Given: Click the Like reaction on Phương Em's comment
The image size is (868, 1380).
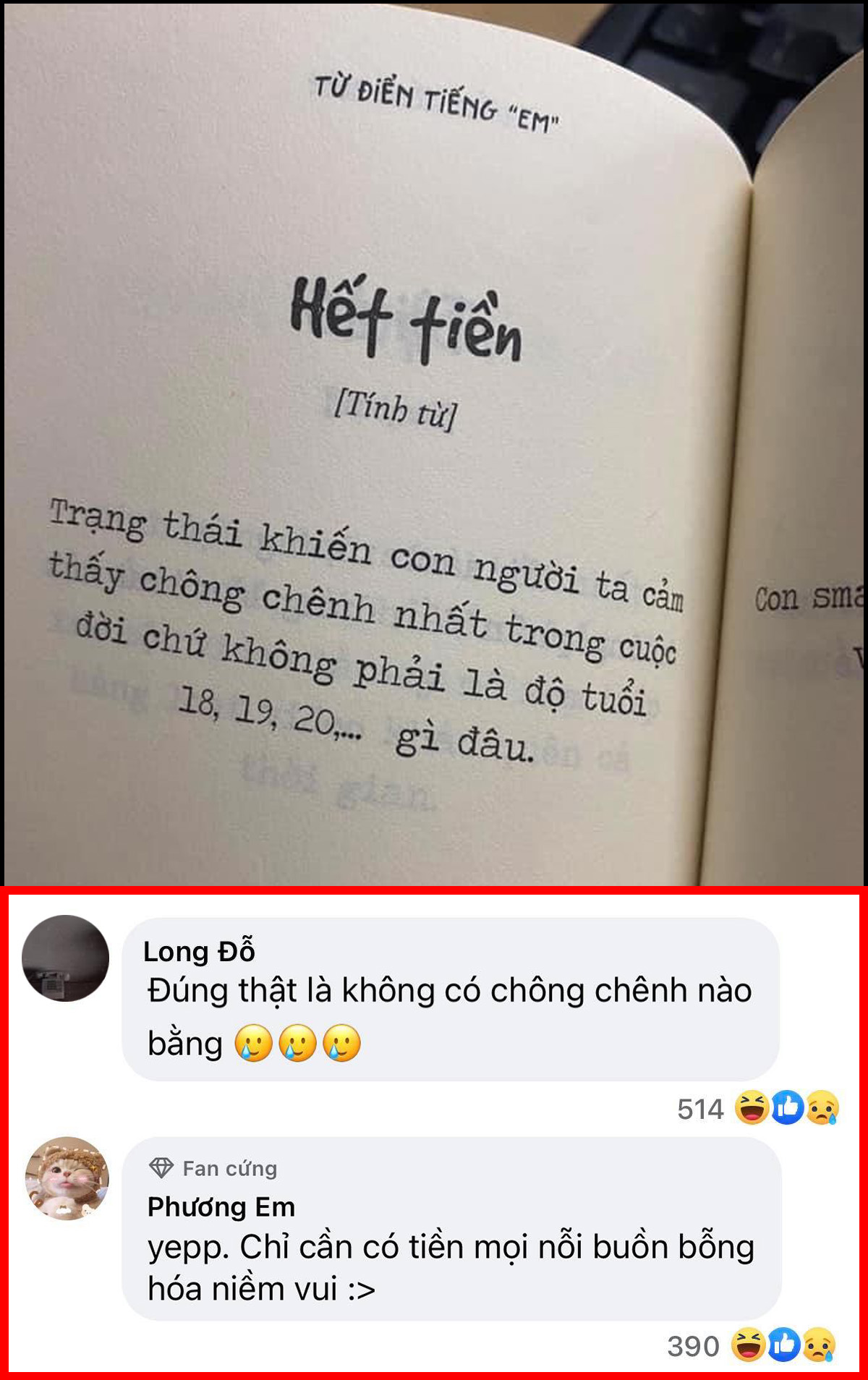Looking at the screenshot, I should coord(784,1345).
